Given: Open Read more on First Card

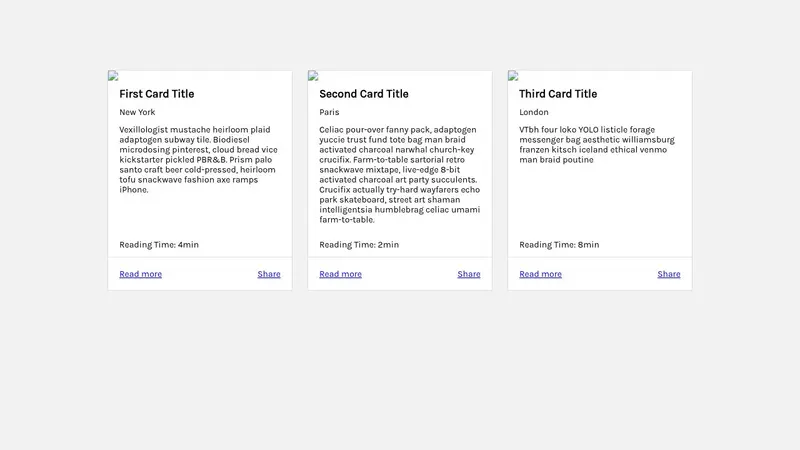Looking at the screenshot, I should pos(140,274).
